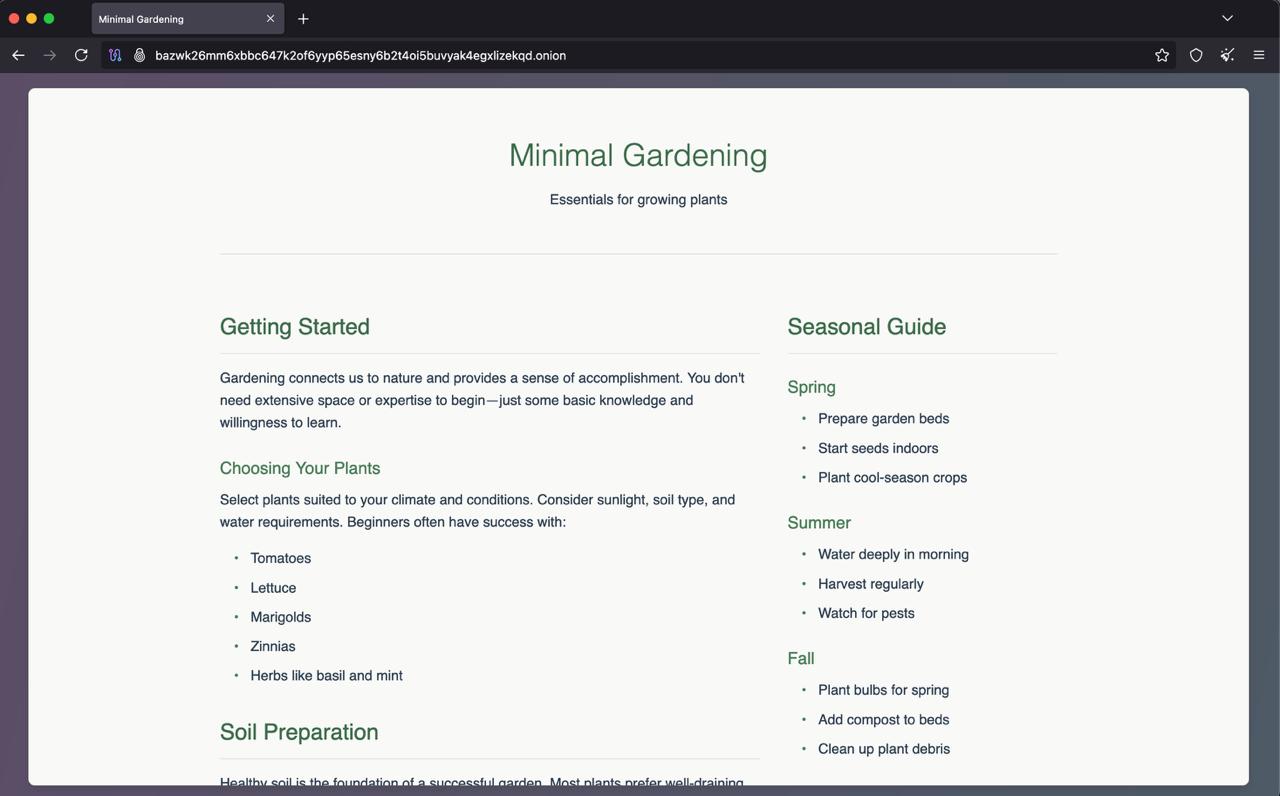The width and height of the screenshot is (1280, 796).
Task: Navigate back with the left arrow
Action: (18, 55)
